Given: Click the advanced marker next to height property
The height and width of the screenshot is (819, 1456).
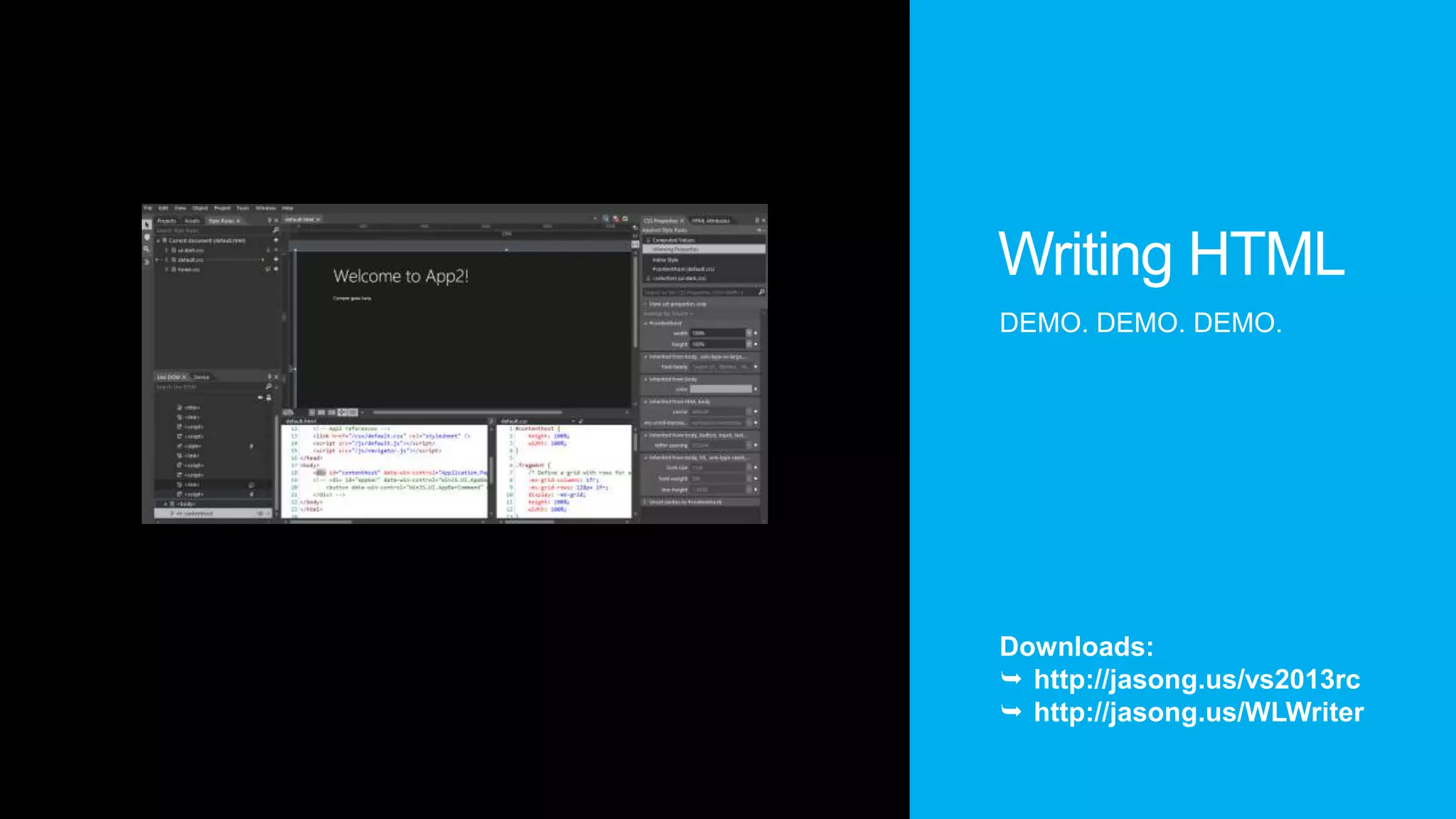Looking at the screenshot, I should 756,344.
